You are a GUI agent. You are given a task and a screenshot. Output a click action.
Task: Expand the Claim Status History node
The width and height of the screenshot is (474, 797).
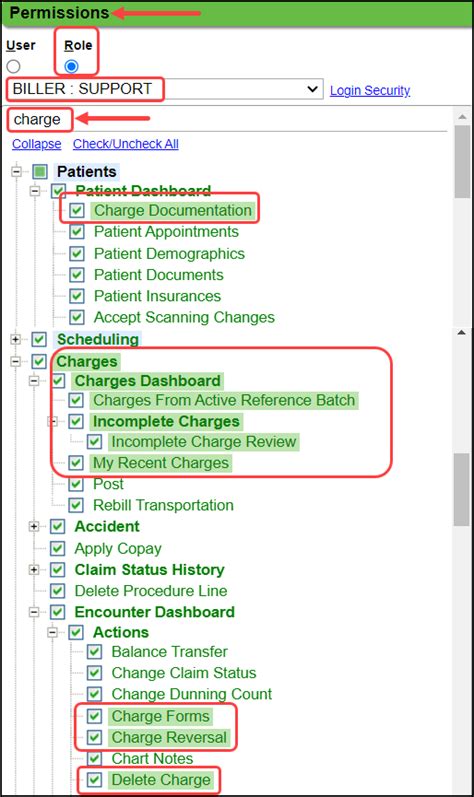[x=34, y=569]
